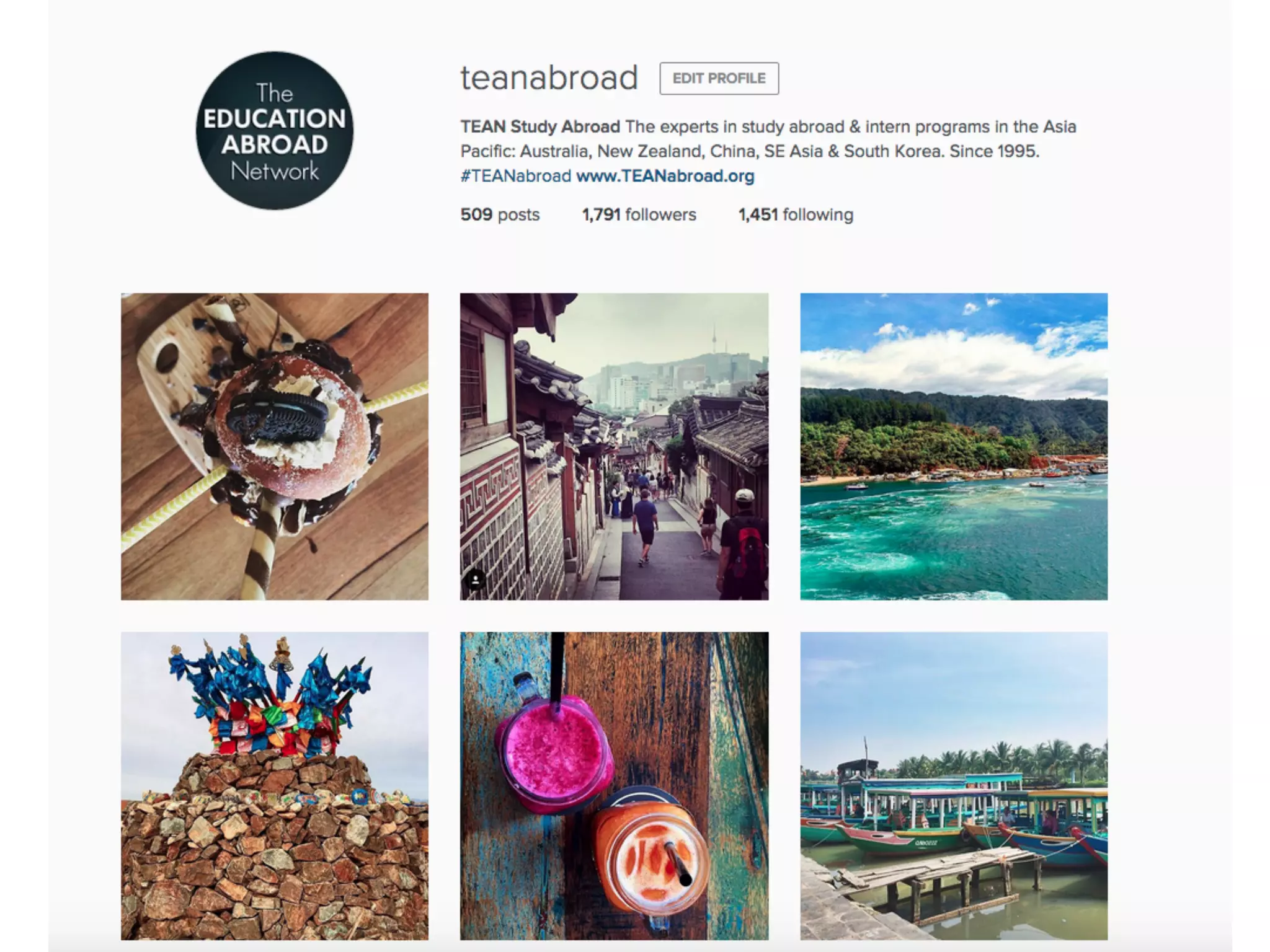
Task: Open the colorful boats at dock photo
Action: [954, 786]
